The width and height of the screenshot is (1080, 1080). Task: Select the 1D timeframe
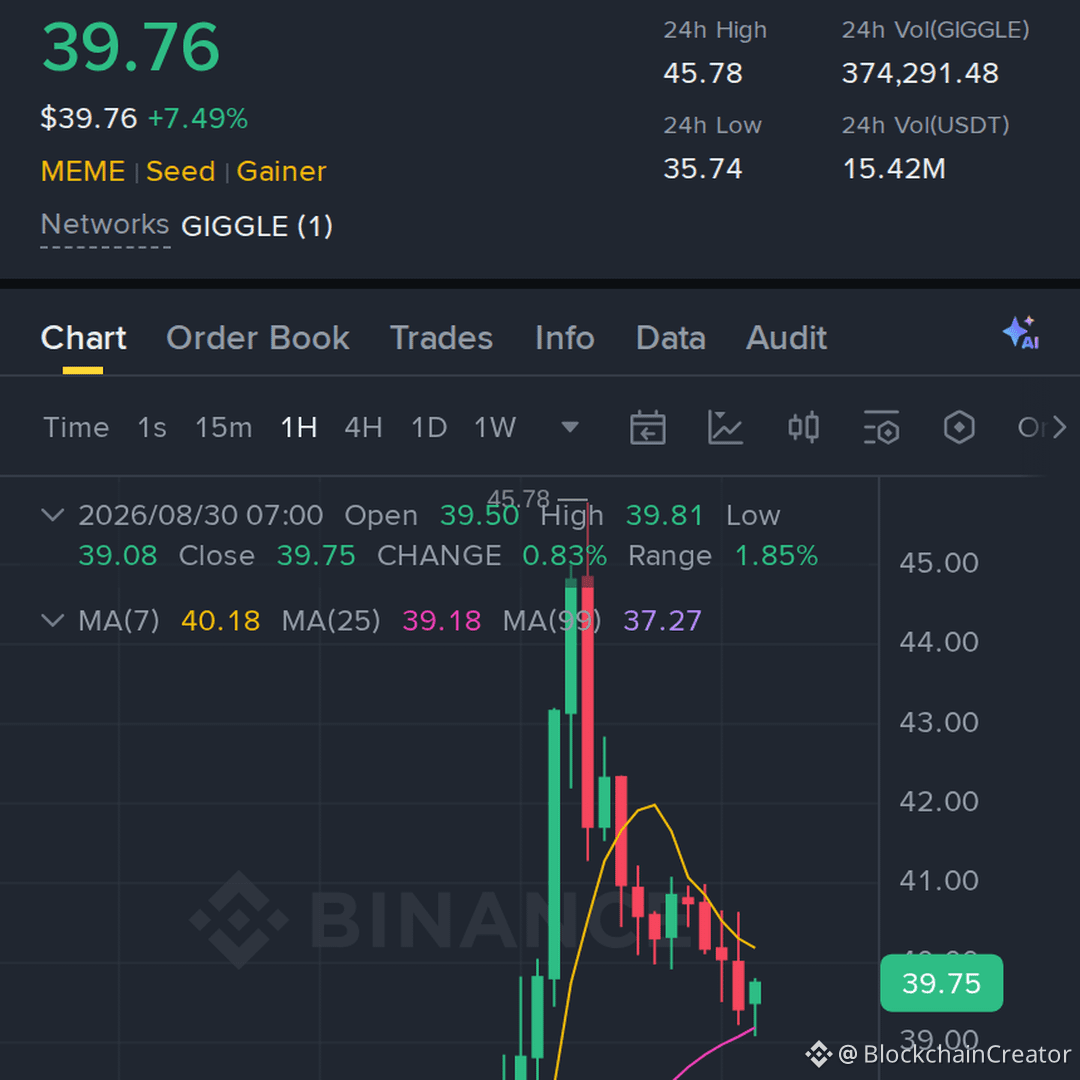[x=429, y=428]
